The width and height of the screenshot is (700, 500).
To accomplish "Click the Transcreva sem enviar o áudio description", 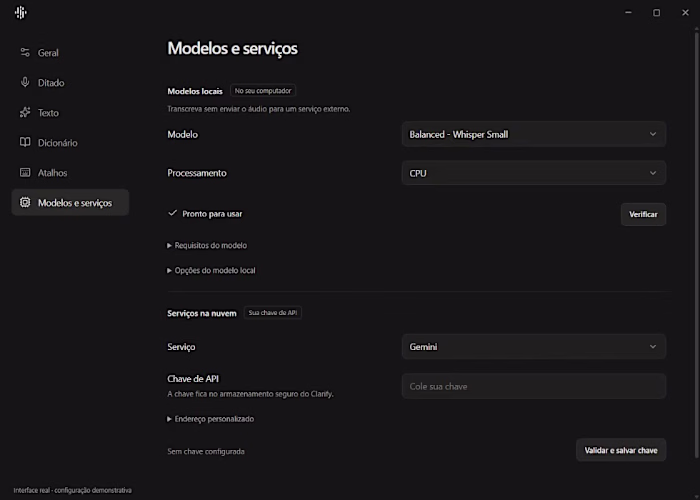I will tap(259, 109).
